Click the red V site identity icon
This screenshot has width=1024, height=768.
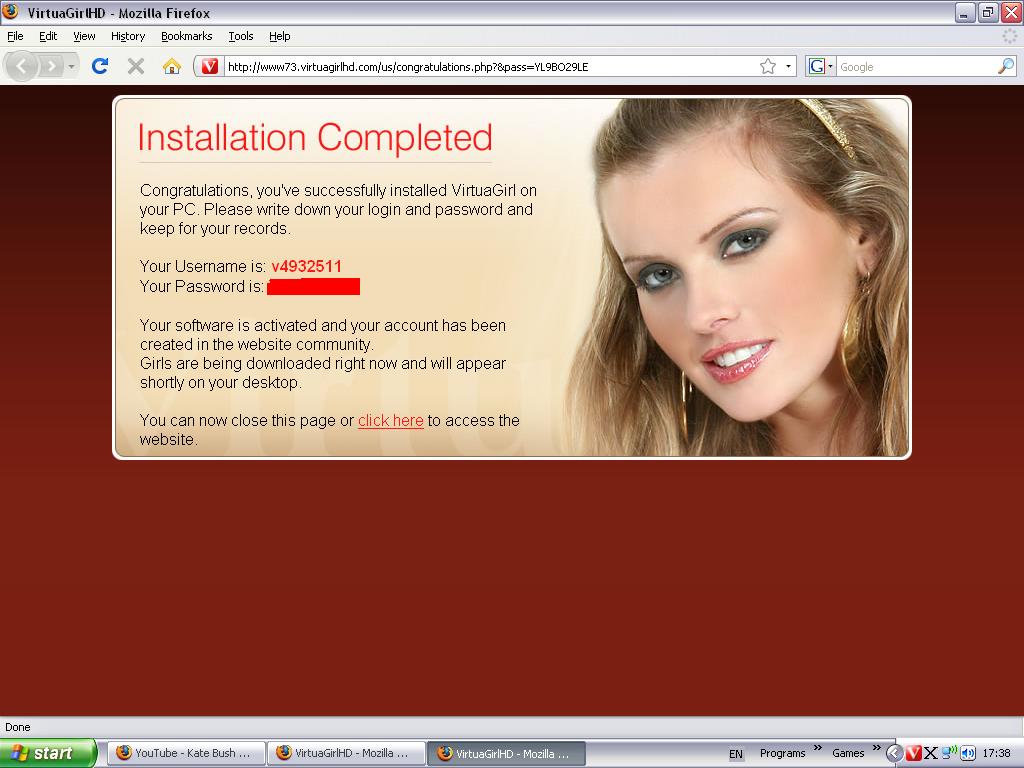coord(210,66)
